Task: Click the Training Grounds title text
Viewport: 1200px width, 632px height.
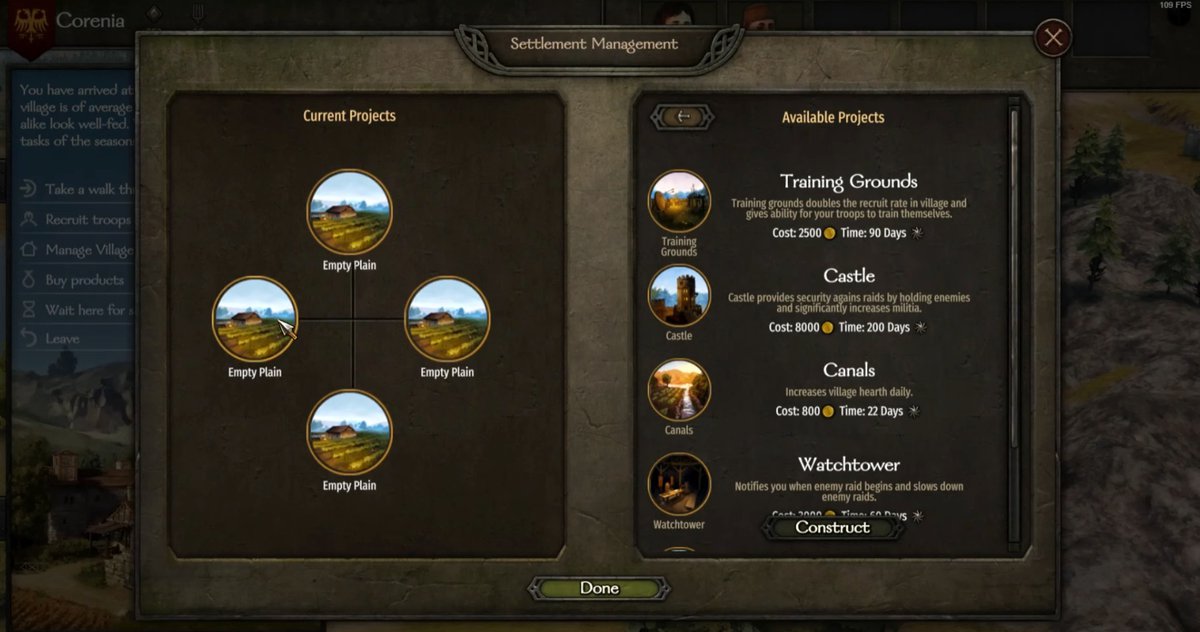Action: [x=849, y=181]
